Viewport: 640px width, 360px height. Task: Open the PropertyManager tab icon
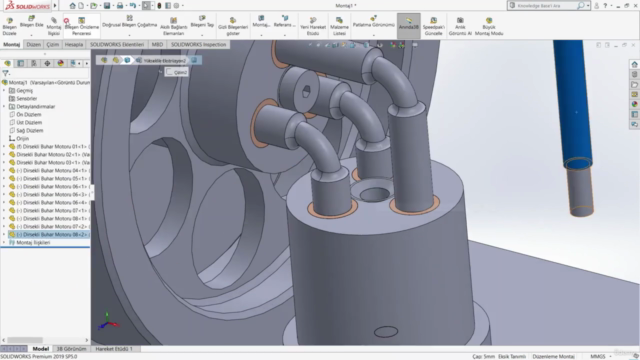coord(20,63)
